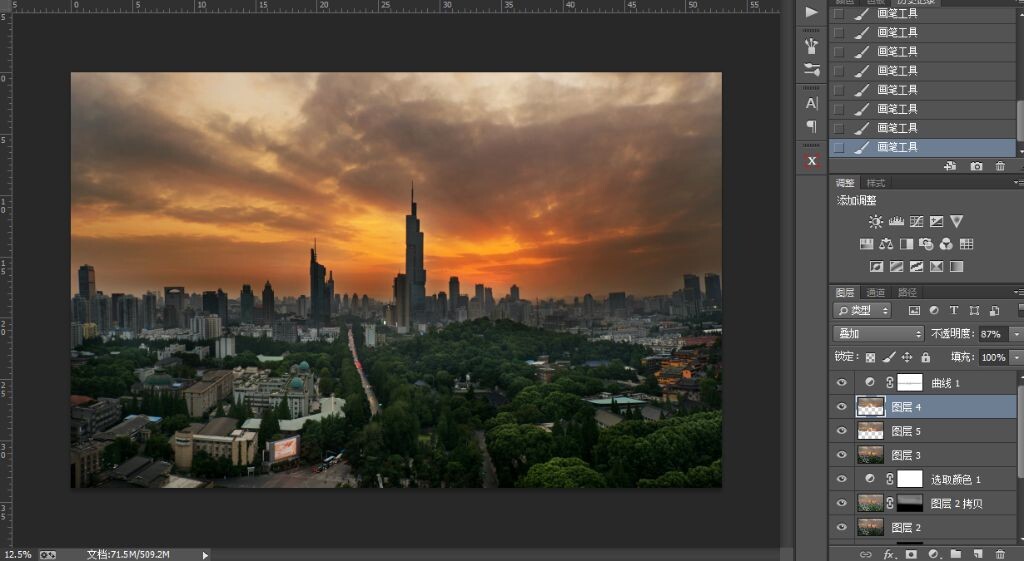Link layers with the chain icon

coord(866,554)
